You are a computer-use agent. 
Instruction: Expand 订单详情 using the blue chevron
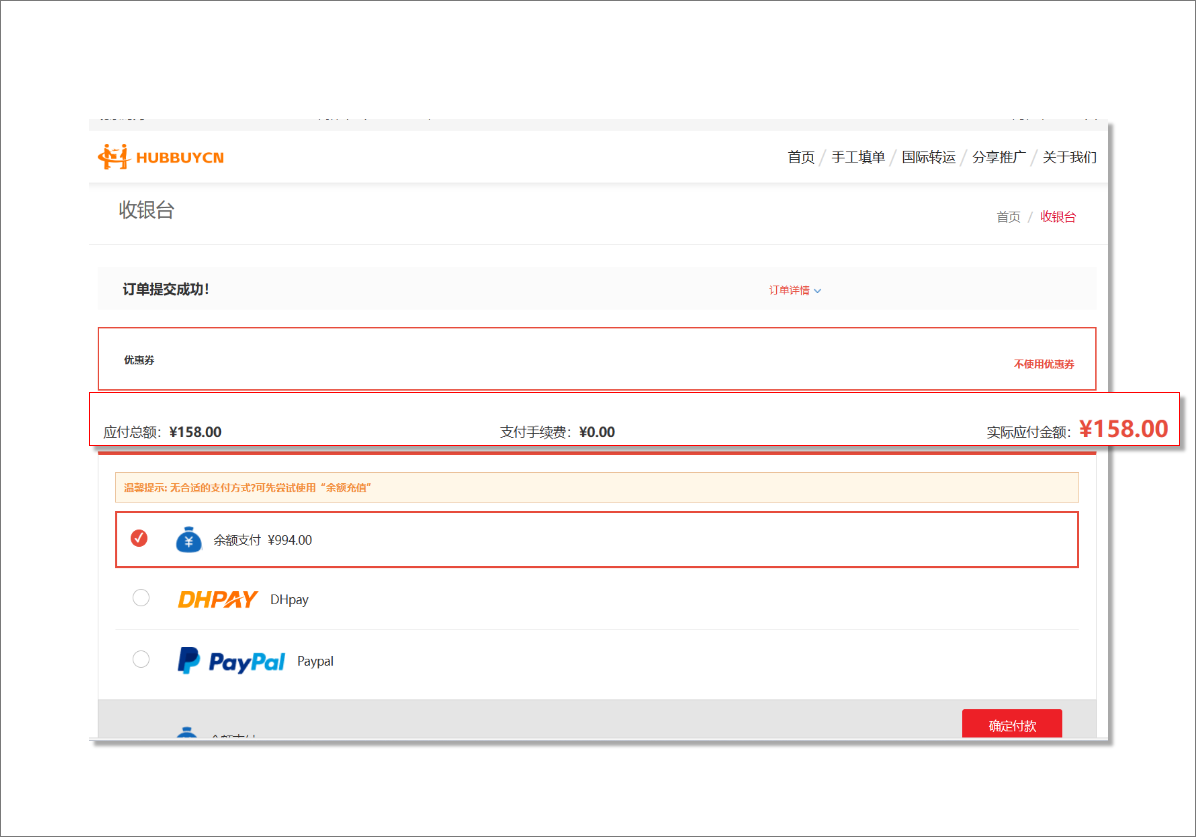(817, 291)
